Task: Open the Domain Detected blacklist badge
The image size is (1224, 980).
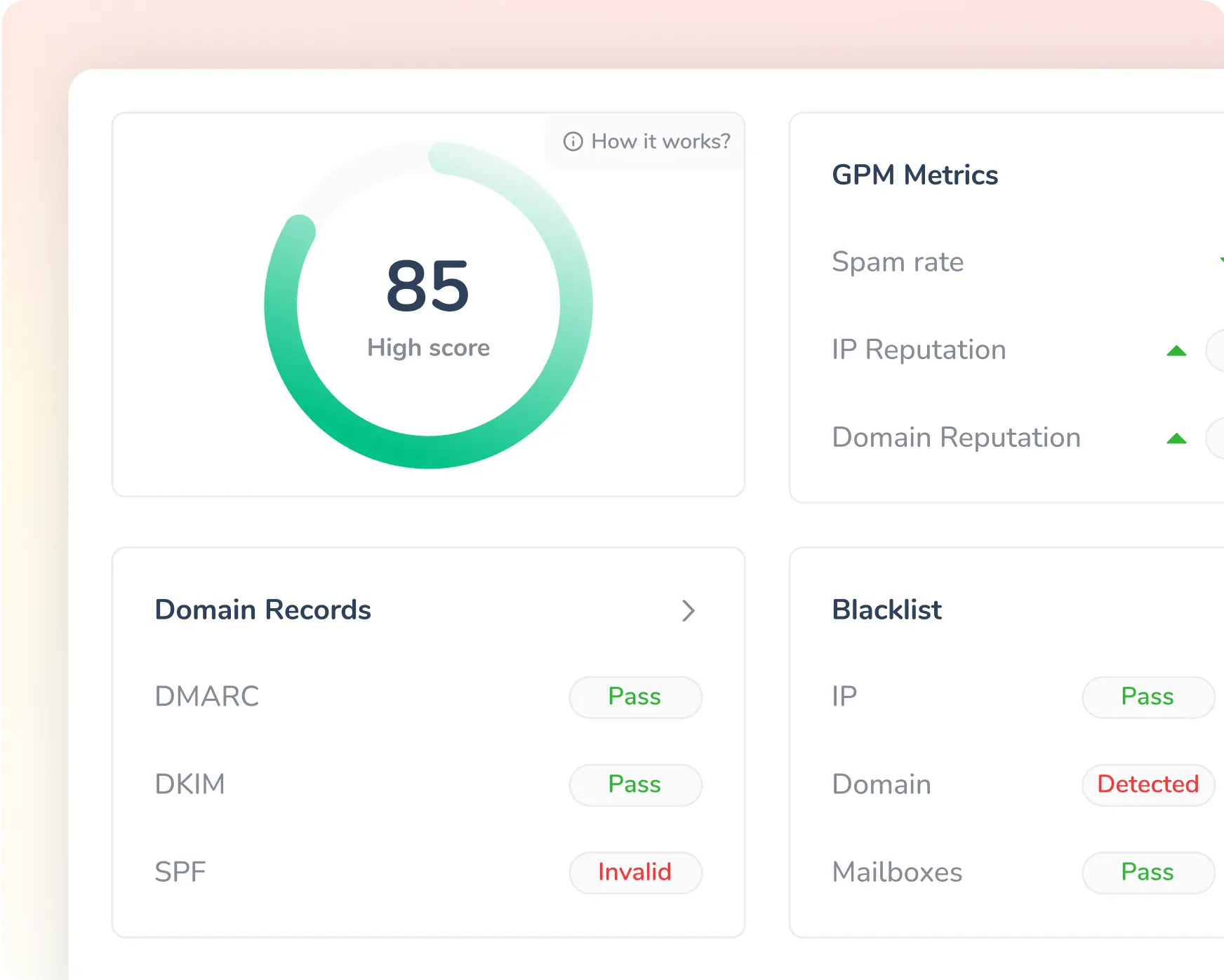Action: 1147,784
